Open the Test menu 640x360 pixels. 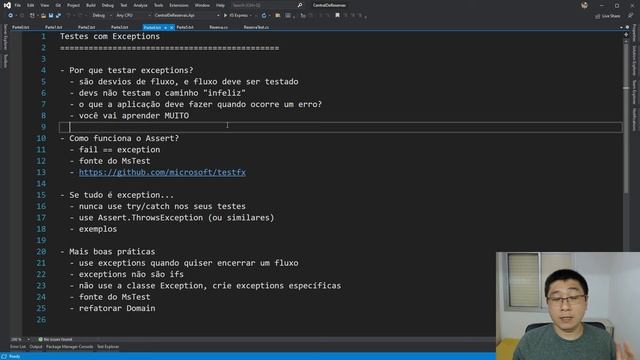123,5
